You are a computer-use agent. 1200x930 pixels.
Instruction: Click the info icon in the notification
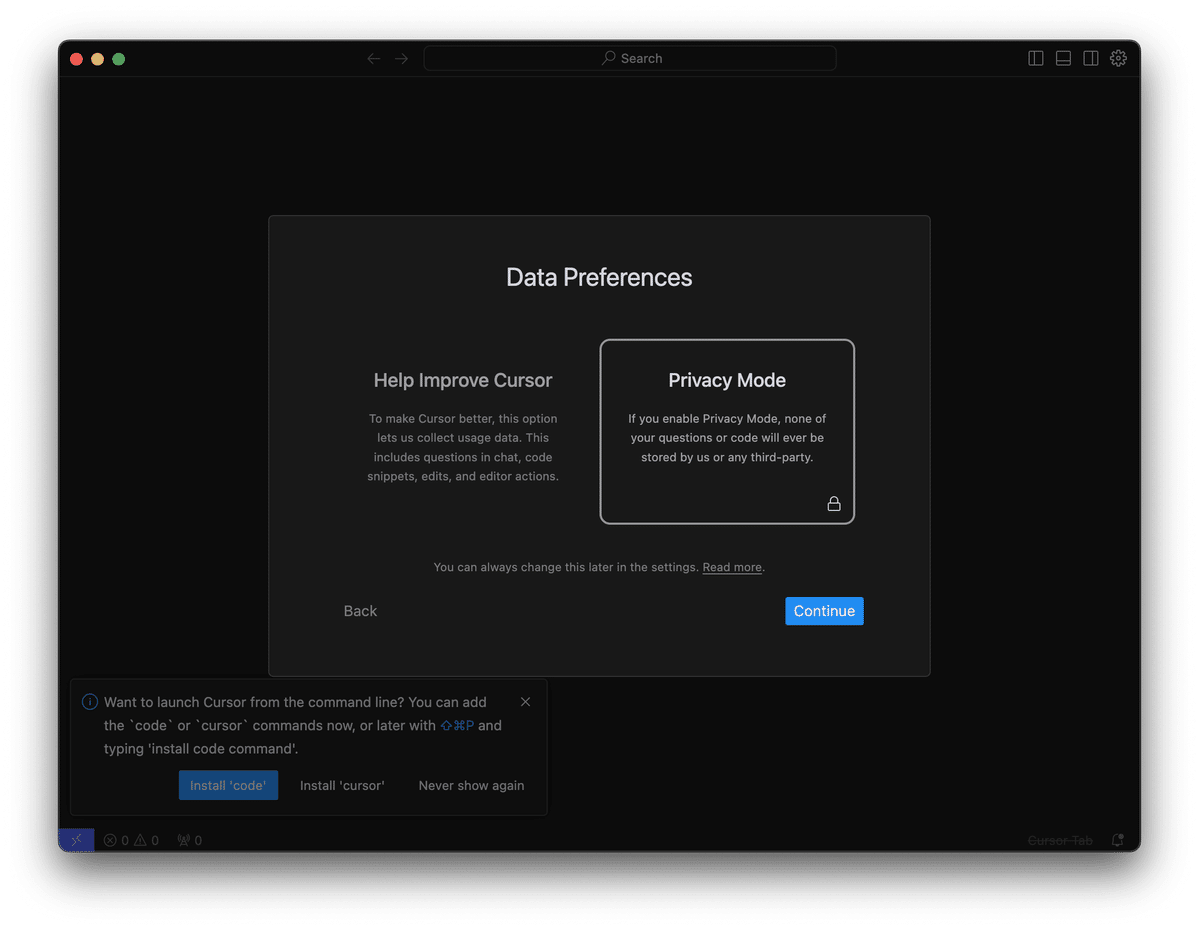coord(90,702)
